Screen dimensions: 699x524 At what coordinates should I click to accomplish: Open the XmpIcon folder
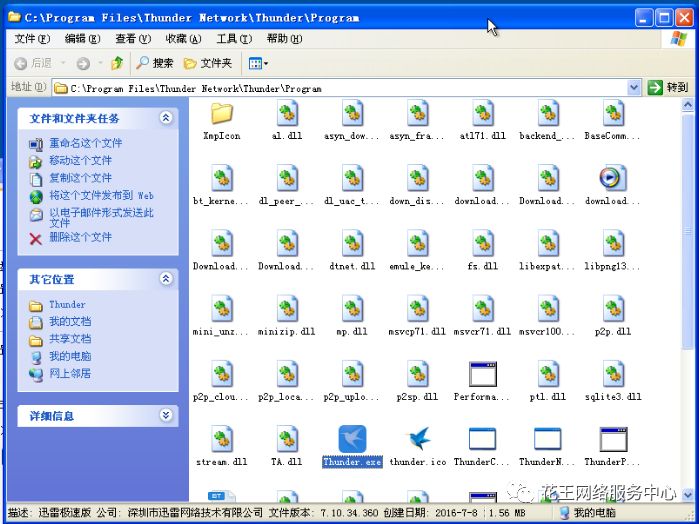pyautogui.click(x=221, y=114)
